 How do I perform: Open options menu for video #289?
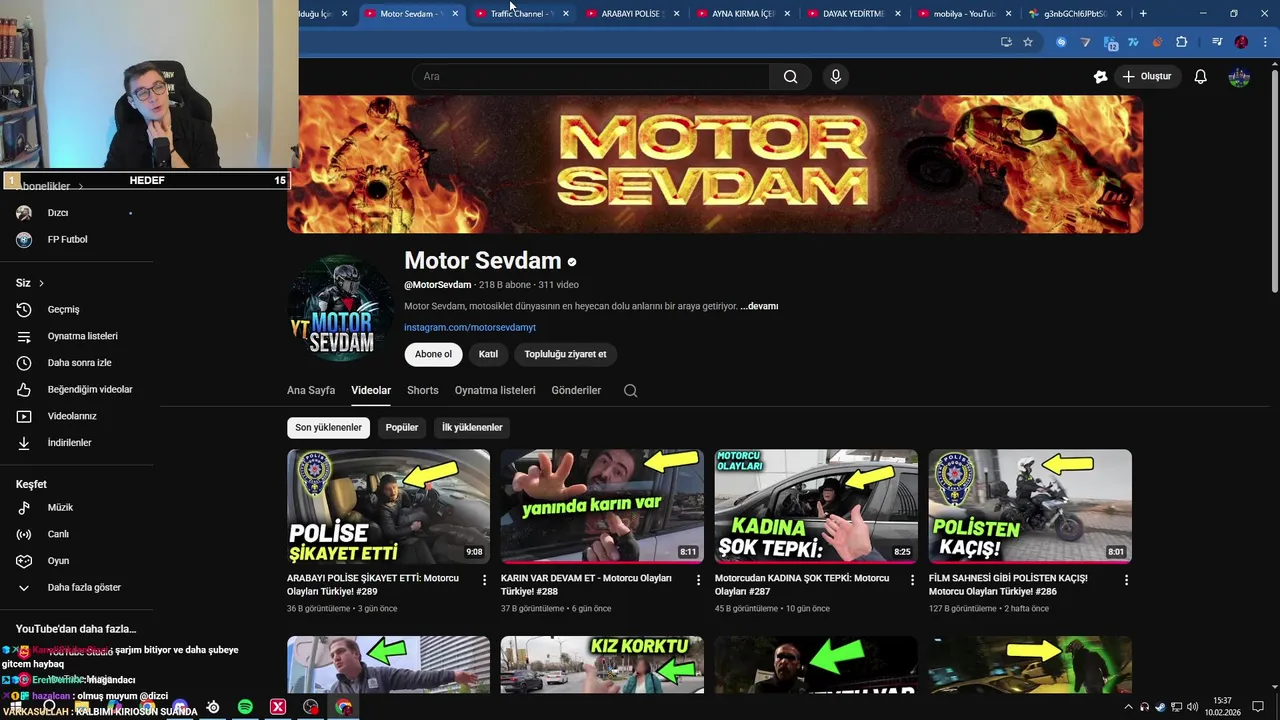(x=485, y=580)
